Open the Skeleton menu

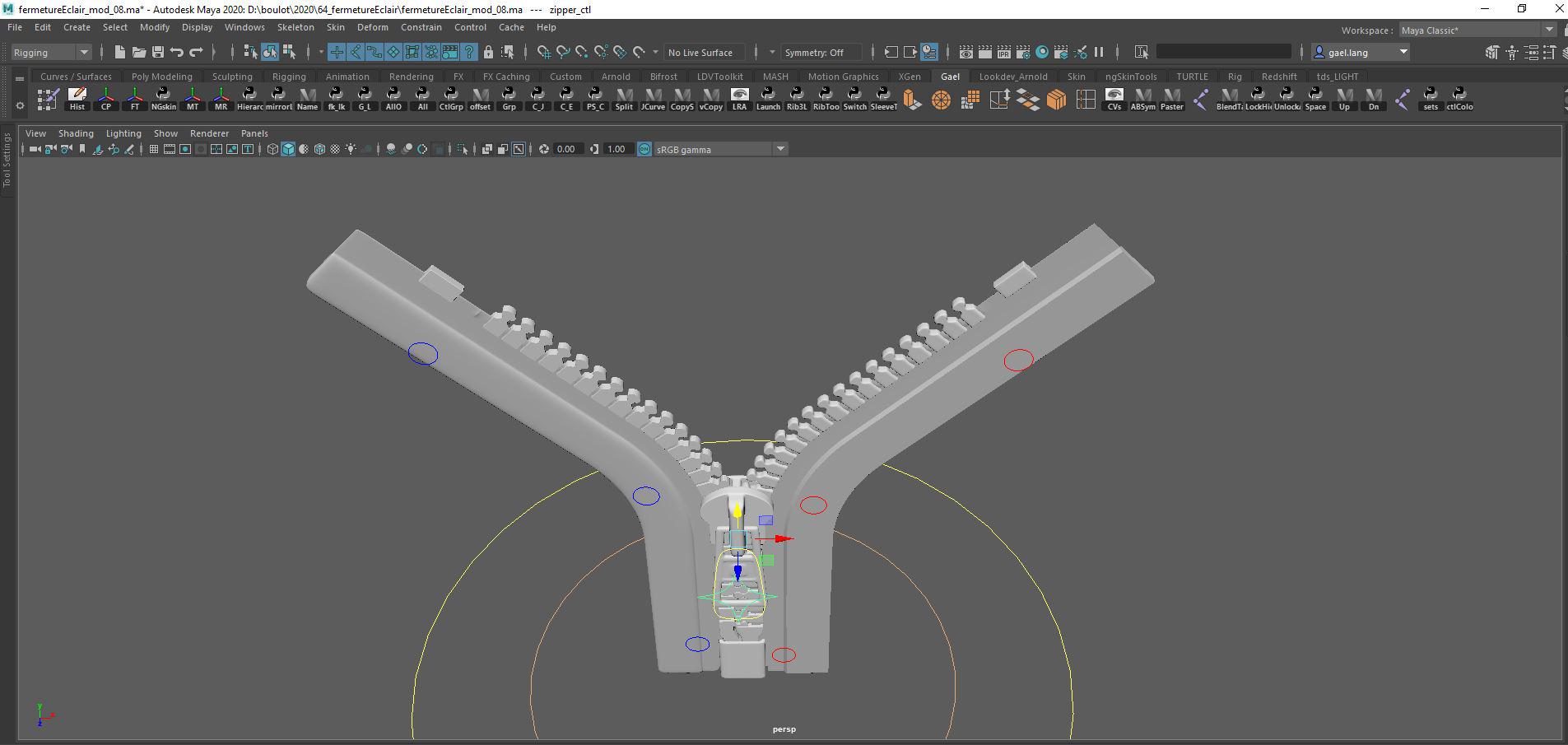tap(295, 27)
